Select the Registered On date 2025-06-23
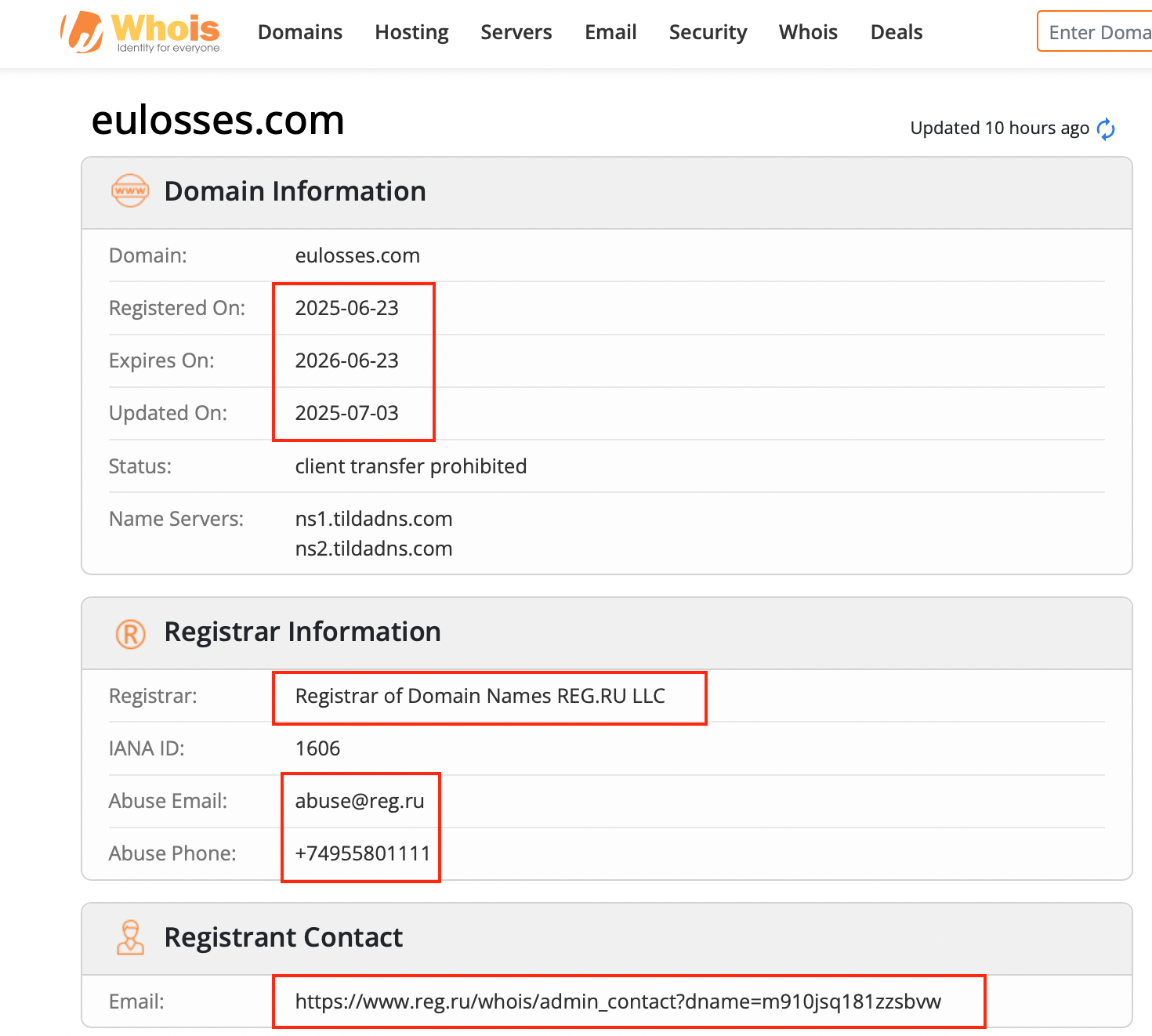 point(346,308)
